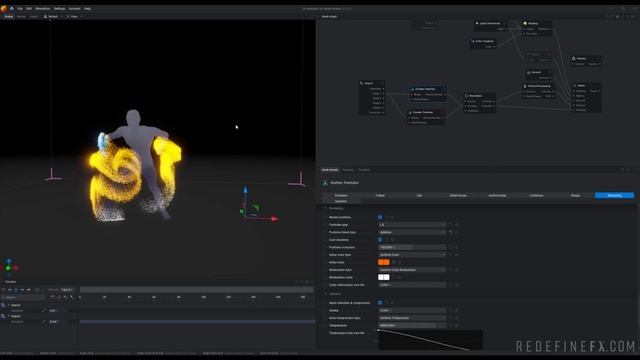
Task: Open the Emission parameter tab
Action: click(341, 196)
